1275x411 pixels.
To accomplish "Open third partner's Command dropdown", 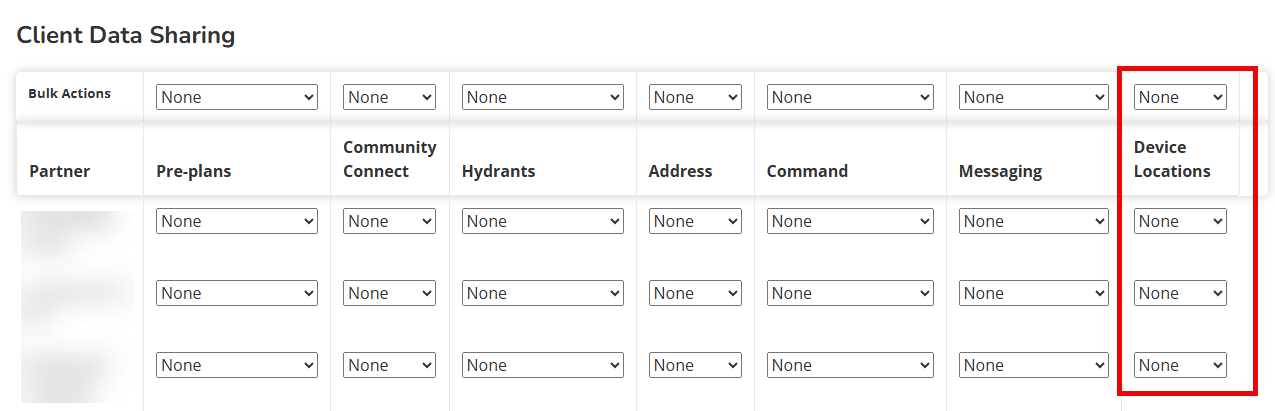I will point(850,365).
